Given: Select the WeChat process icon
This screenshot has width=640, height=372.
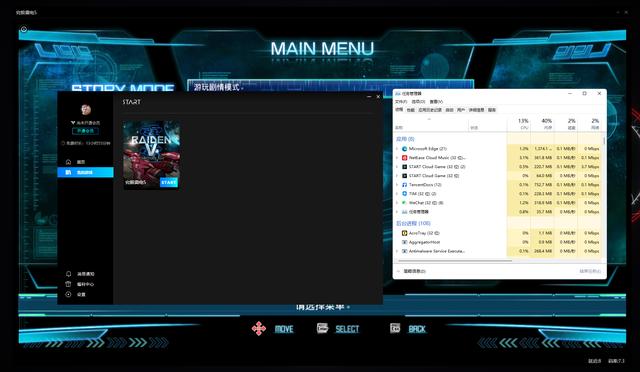Looking at the screenshot, I should (x=404, y=203).
